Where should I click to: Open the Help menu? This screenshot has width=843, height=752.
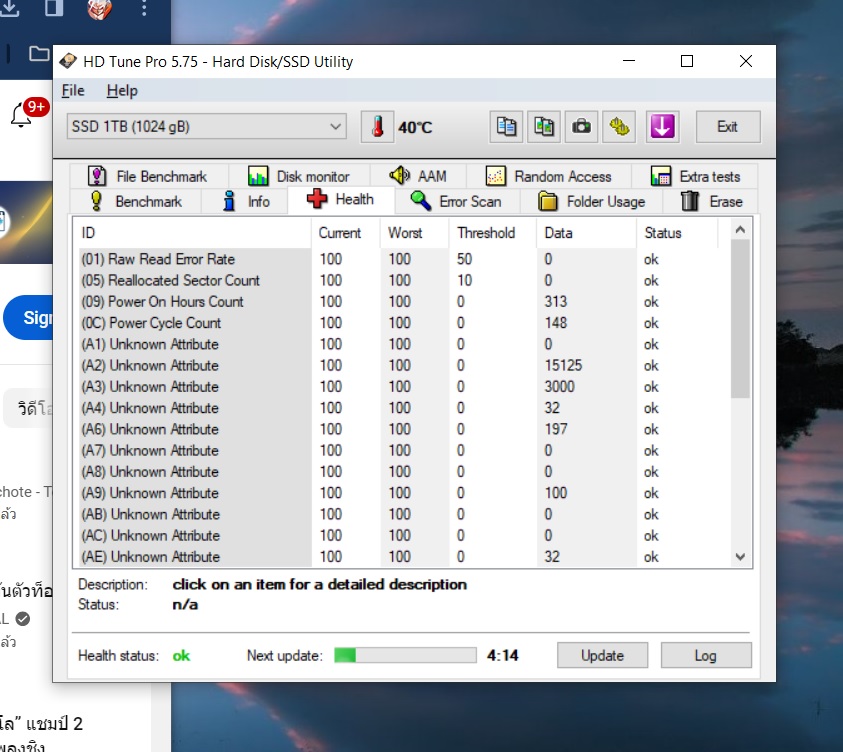(x=121, y=90)
